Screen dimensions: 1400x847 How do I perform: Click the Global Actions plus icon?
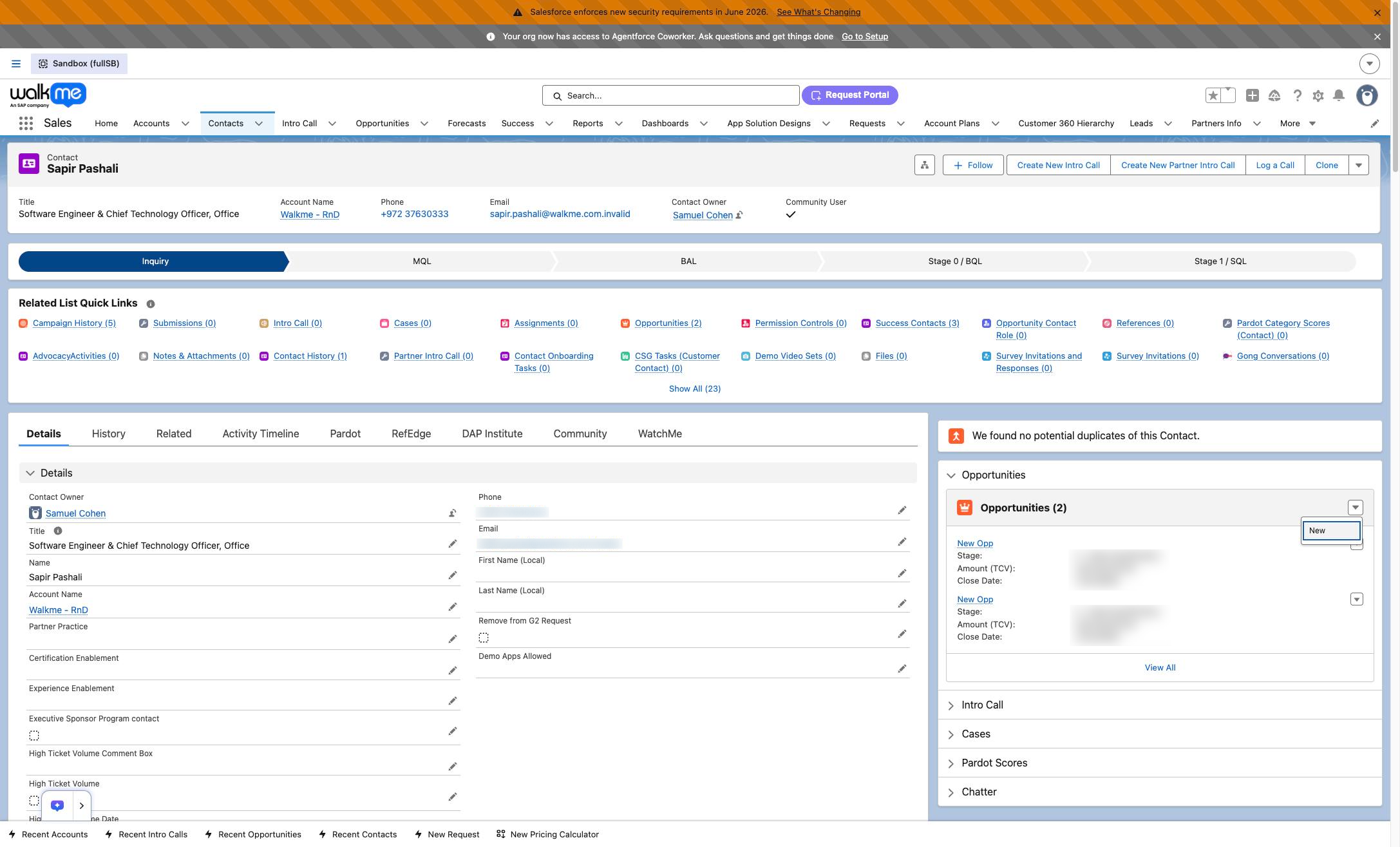(1252, 95)
